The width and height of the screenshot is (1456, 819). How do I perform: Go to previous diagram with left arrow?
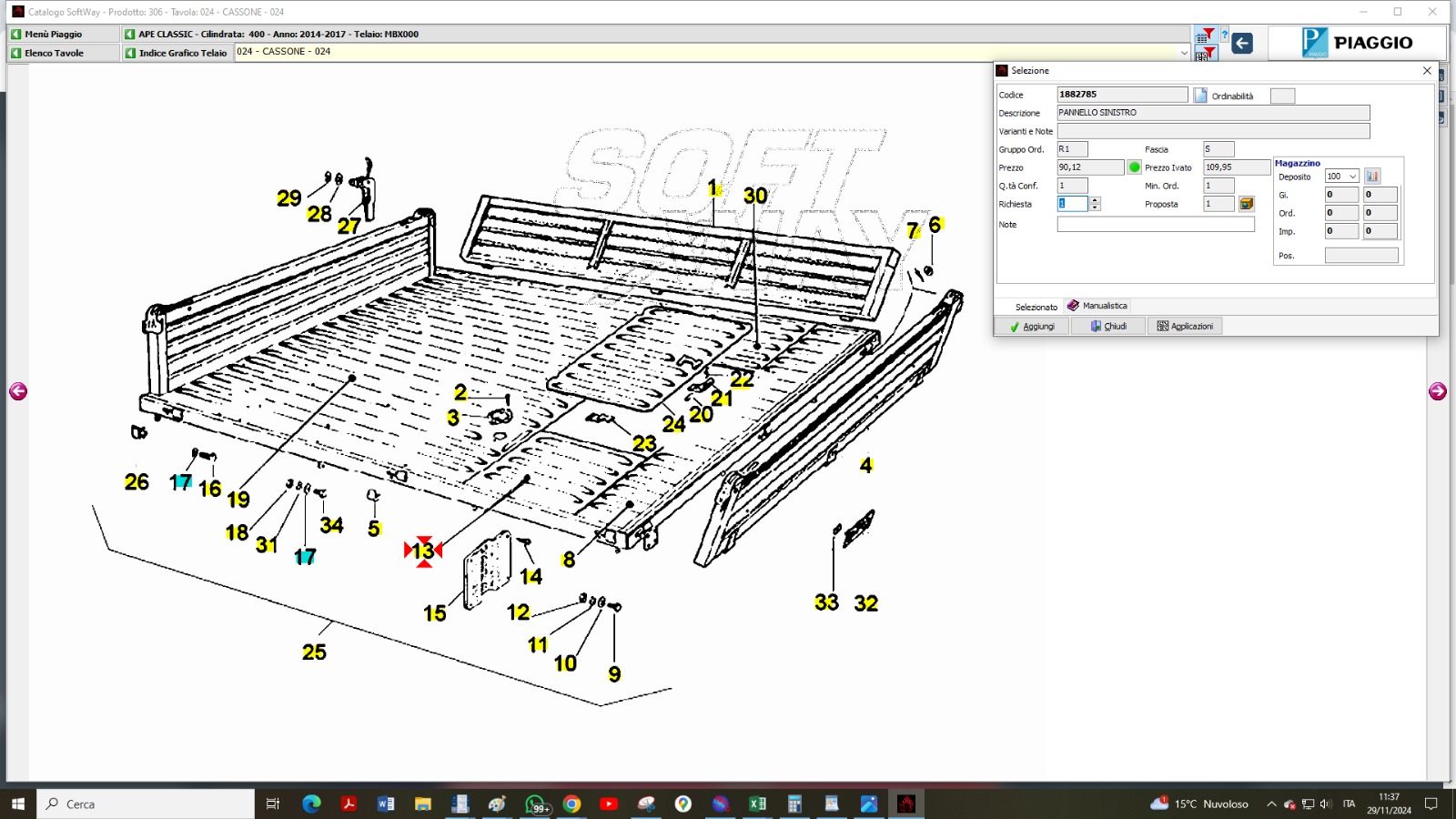[18, 391]
